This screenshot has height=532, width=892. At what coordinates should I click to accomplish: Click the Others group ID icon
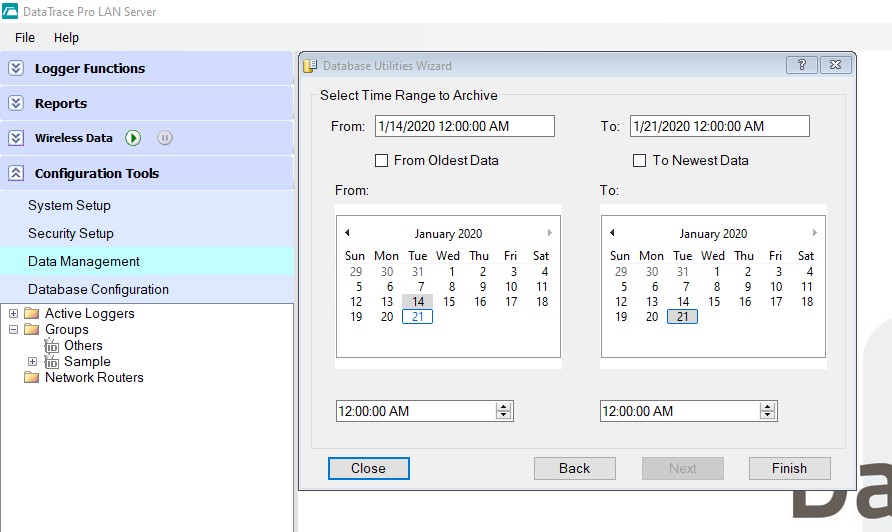[52, 346]
